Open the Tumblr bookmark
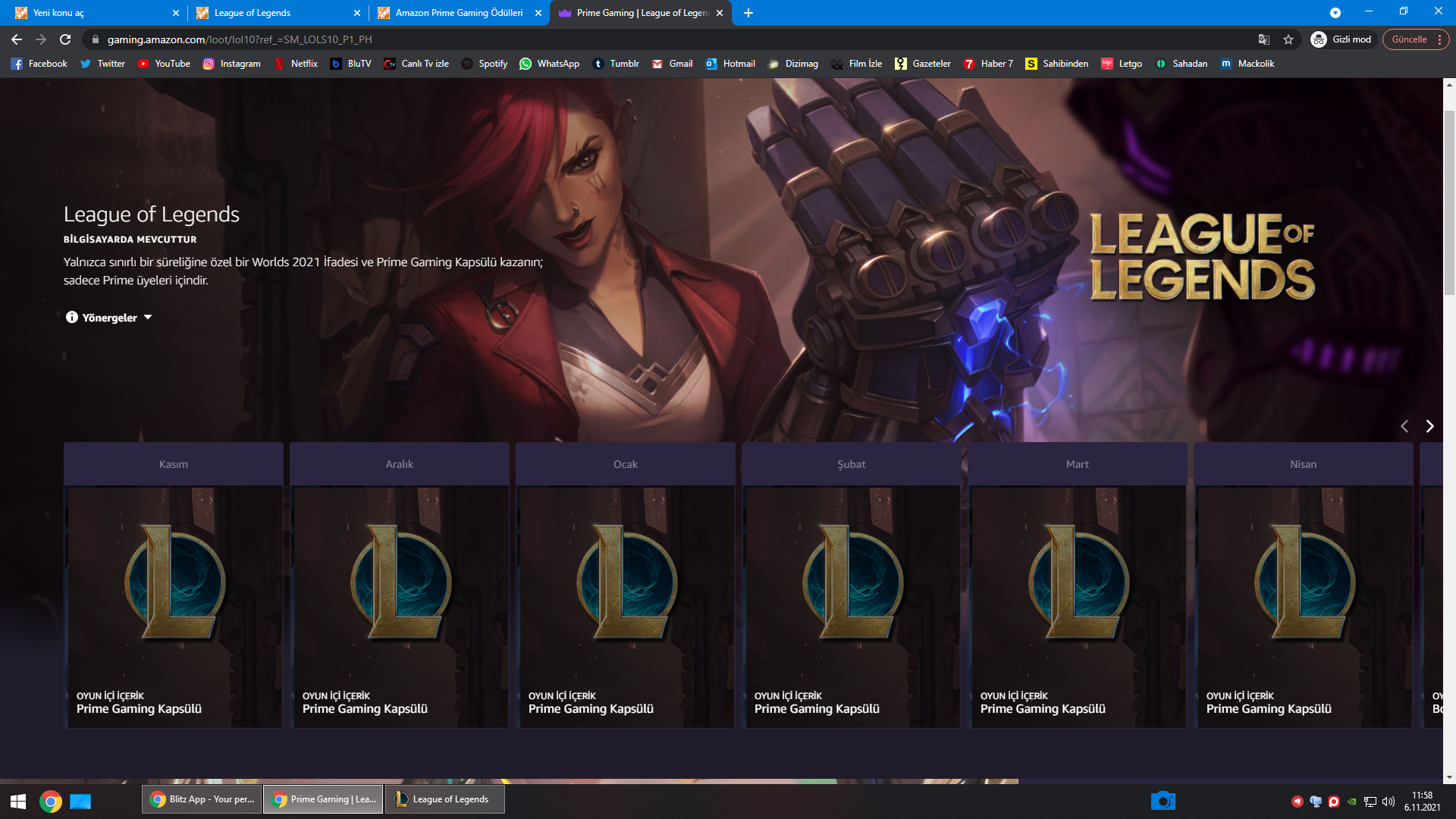 (x=616, y=64)
